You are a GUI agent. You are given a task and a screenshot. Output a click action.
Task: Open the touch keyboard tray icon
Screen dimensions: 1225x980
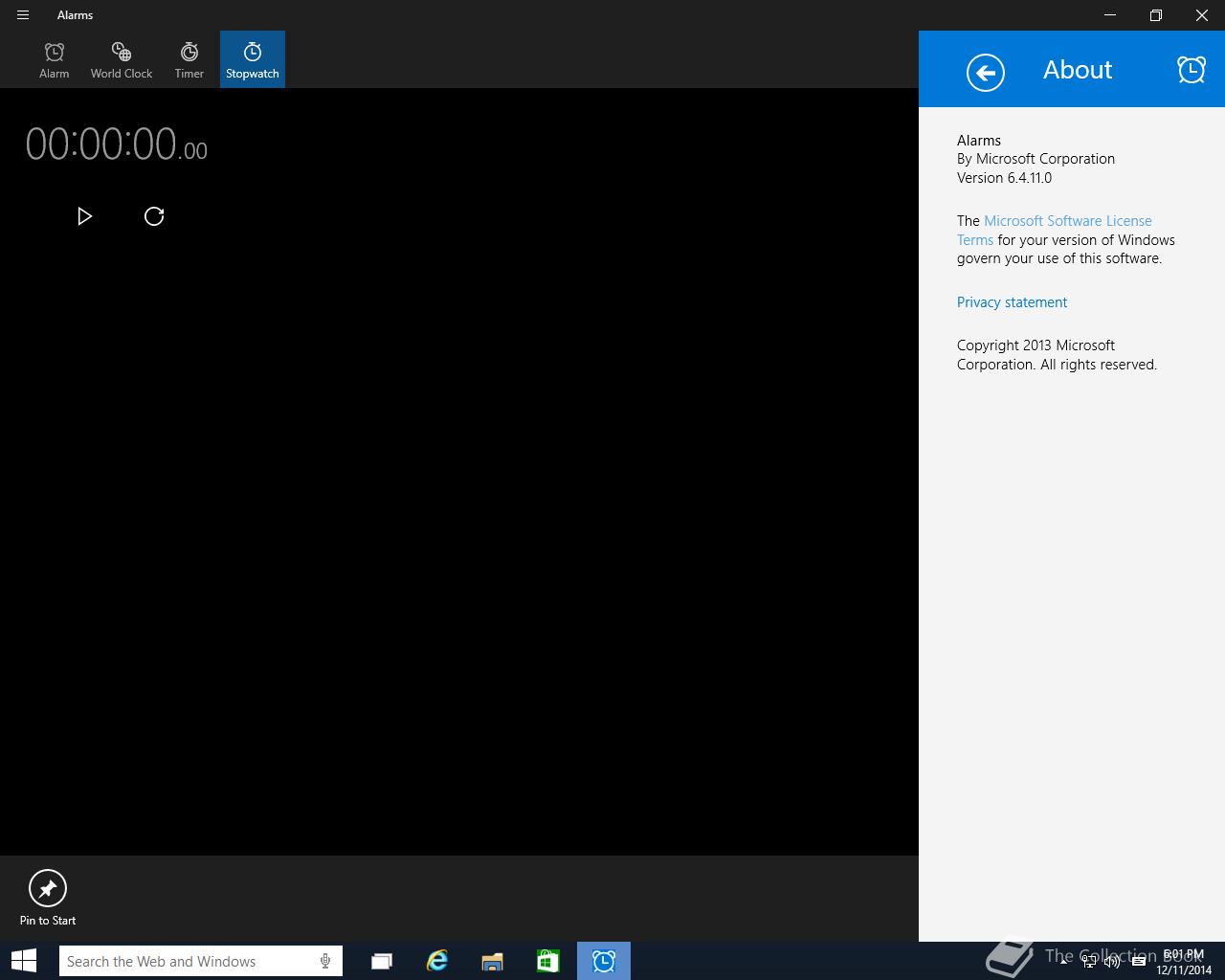tap(1139, 962)
